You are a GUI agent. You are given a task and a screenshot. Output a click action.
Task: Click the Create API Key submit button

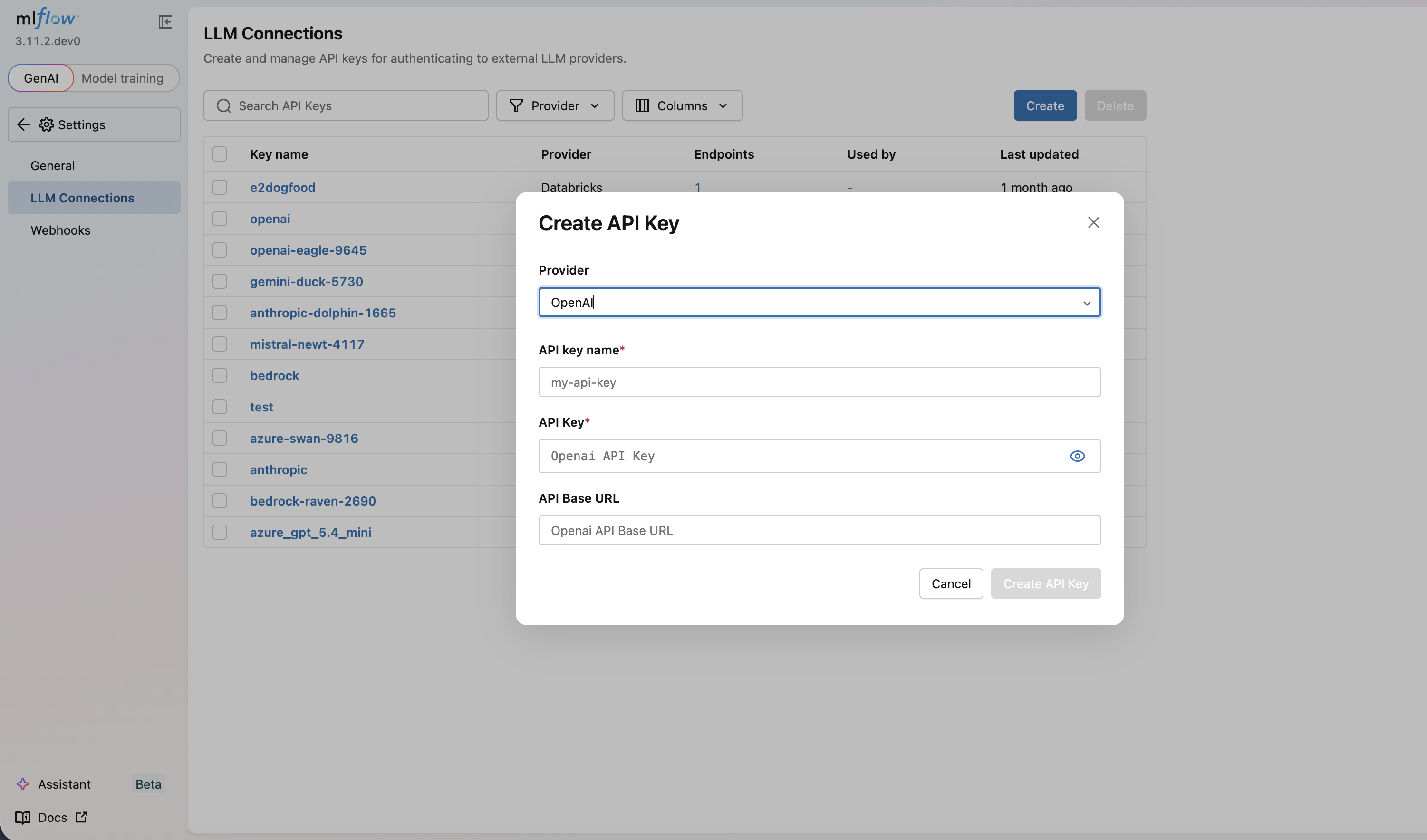pyautogui.click(x=1045, y=583)
